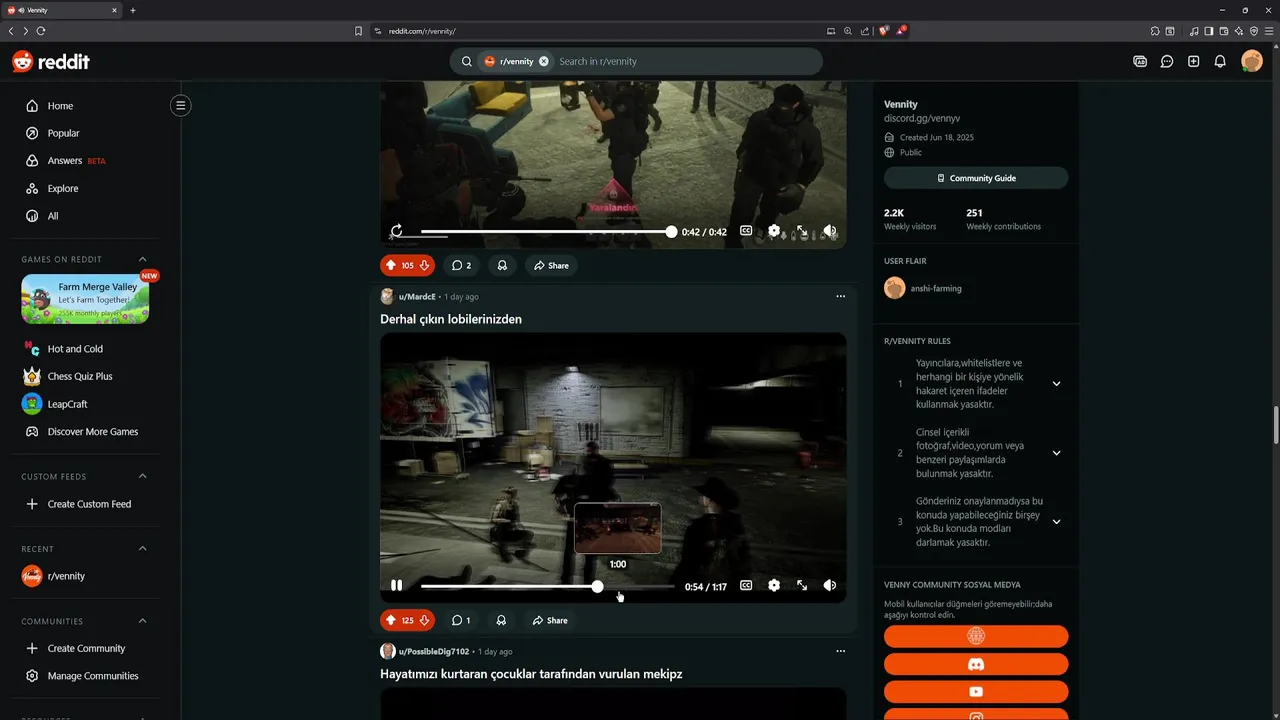
Task: Replay the 0:42 video
Action: coord(397,231)
